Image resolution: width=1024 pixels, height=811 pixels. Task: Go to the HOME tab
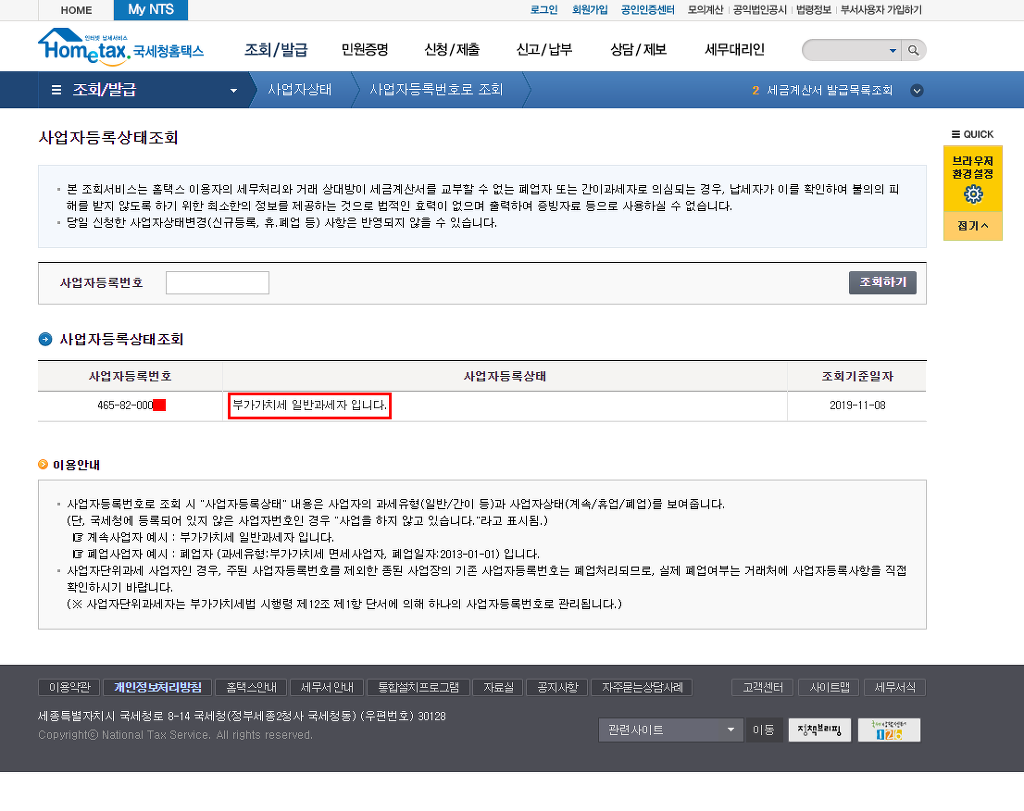[x=76, y=10]
